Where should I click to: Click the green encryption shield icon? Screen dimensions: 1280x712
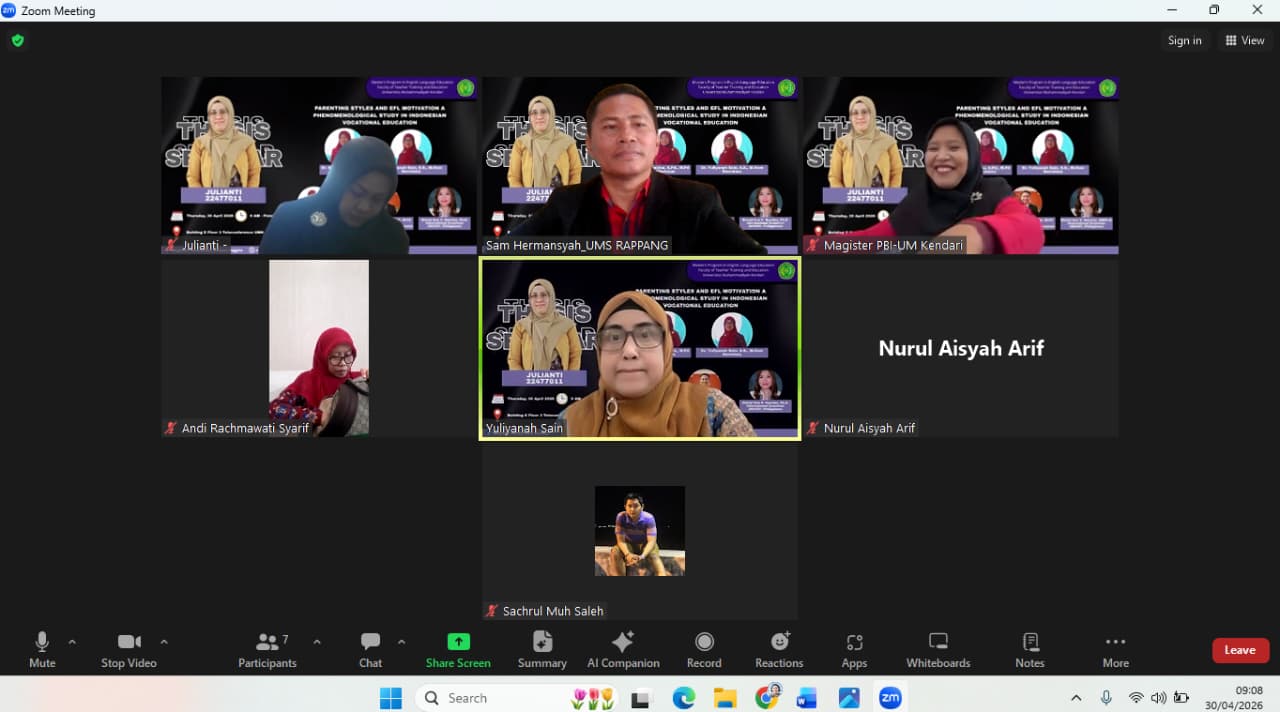tap(18, 41)
